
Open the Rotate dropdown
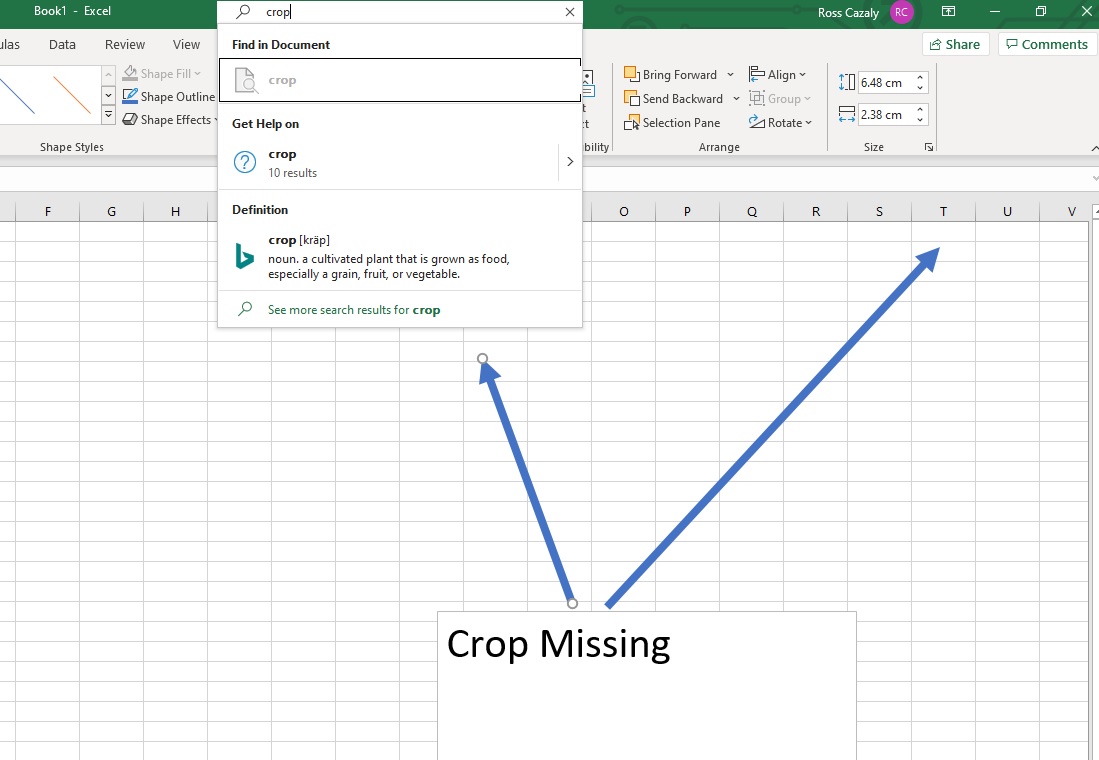[780, 123]
